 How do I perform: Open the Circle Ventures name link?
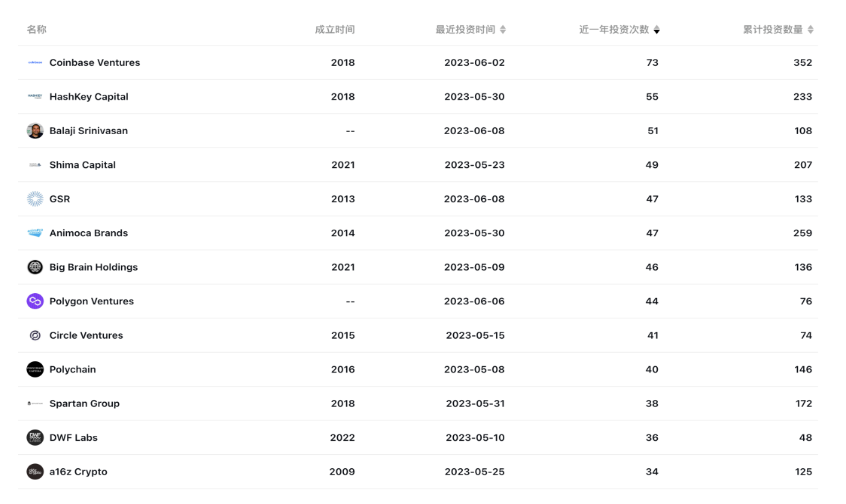pos(86,335)
